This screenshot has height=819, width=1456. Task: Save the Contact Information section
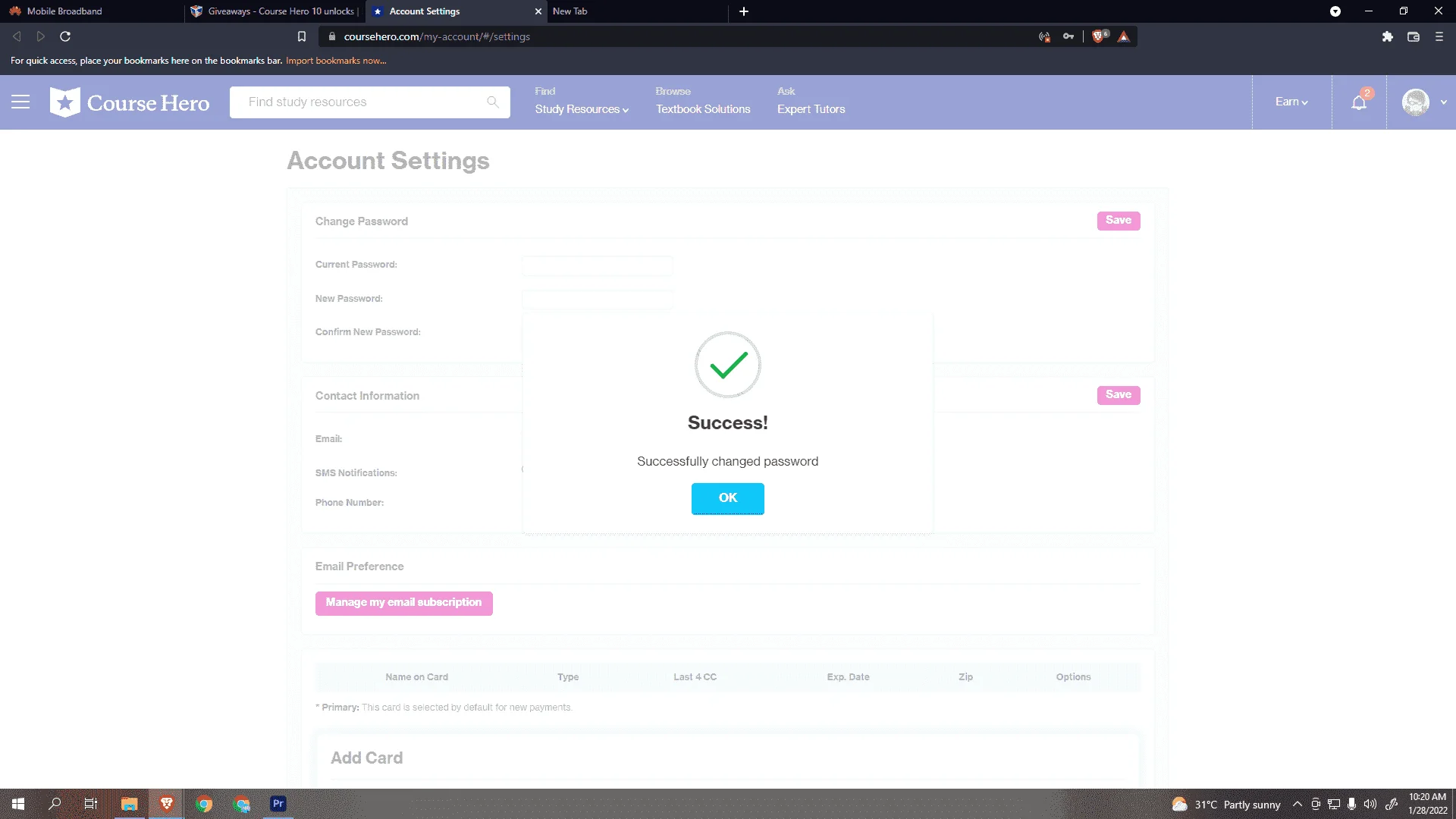pos(1119,395)
